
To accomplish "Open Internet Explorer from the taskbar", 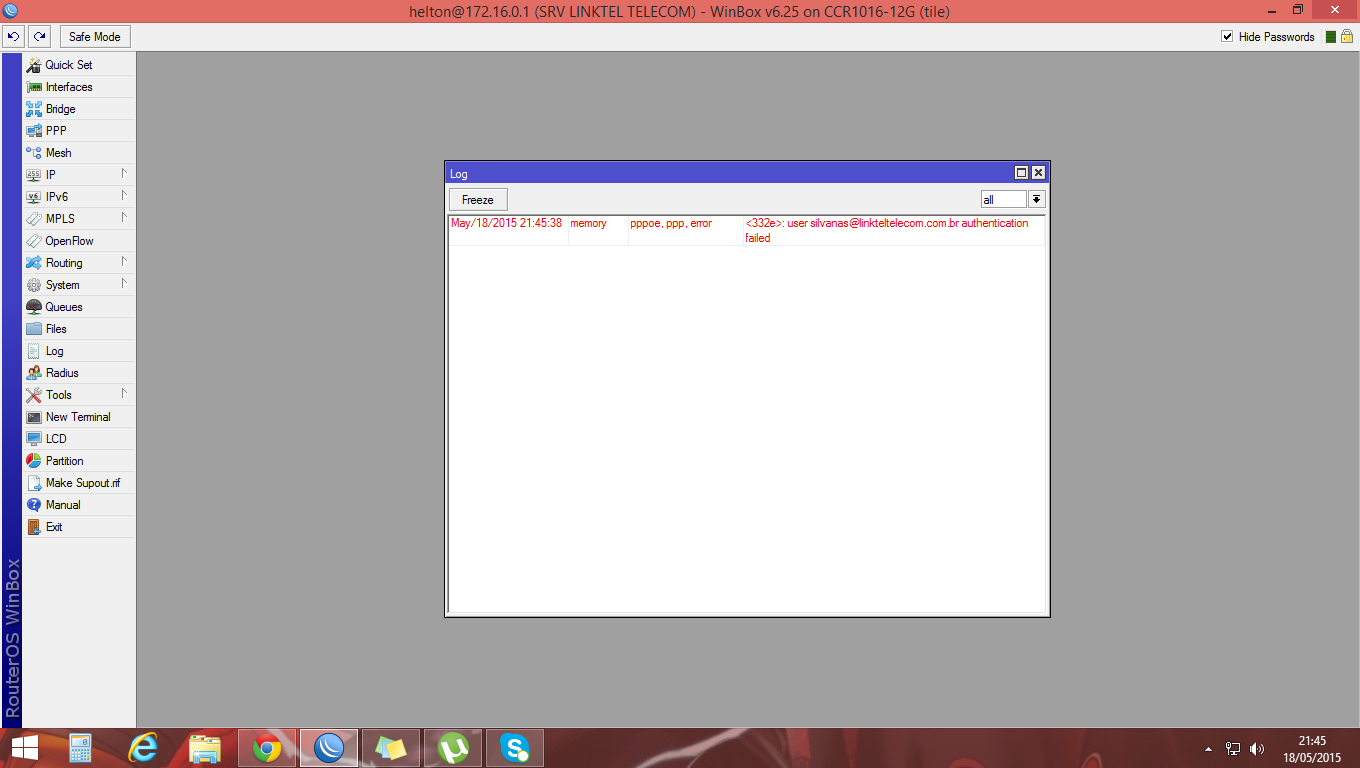I will click(144, 748).
